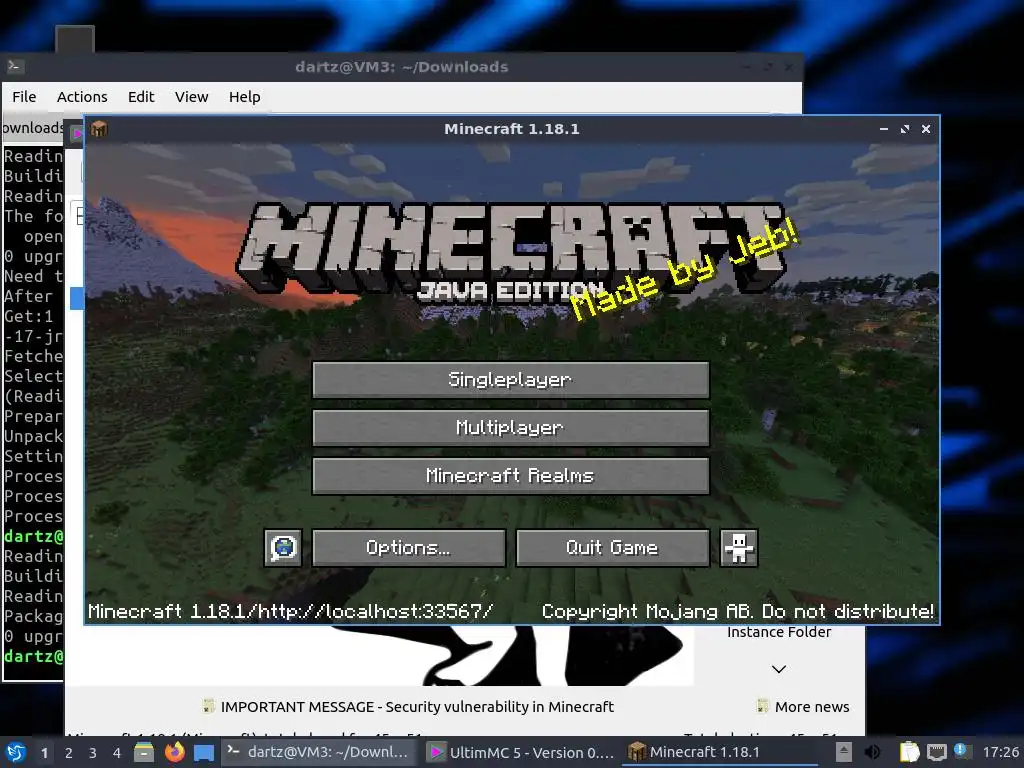Viewport: 1024px width, 768px height.
Task: Open the volume speaker tray icon
Action: (872, 752)
